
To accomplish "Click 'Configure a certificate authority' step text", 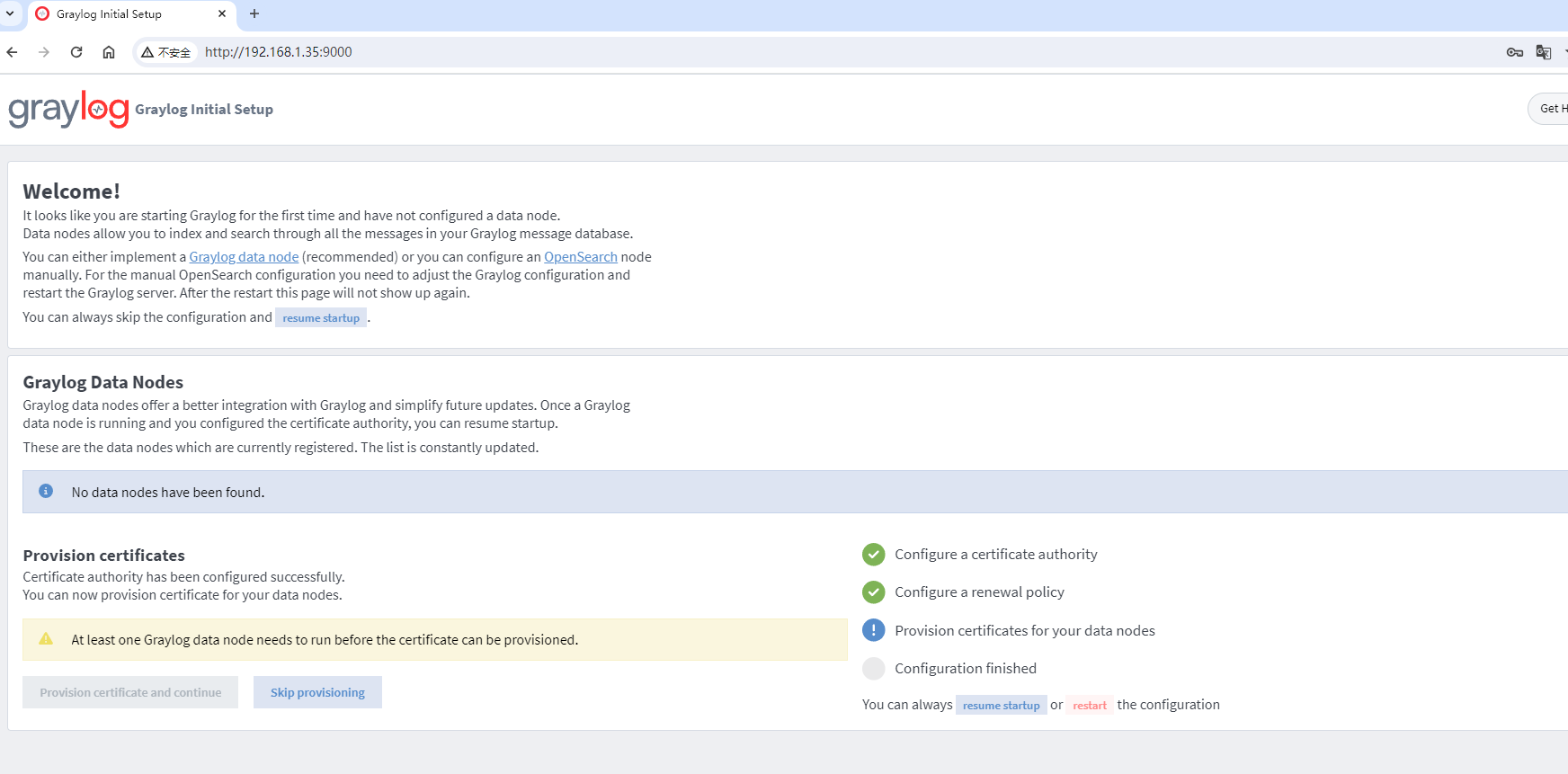I will click(996, 555).
